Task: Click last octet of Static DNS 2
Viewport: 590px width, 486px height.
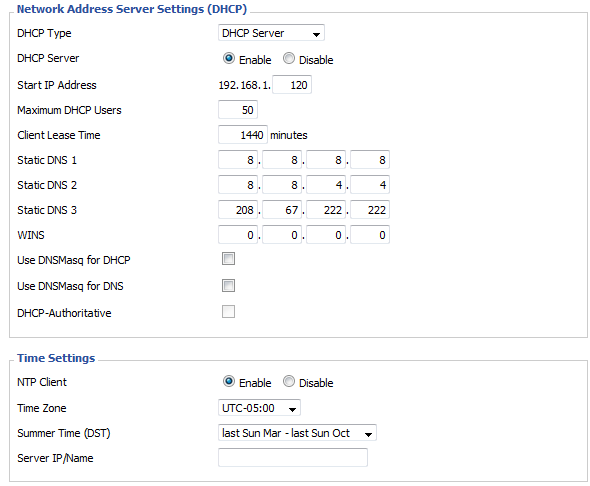Action: pyautogui.click(x=370, y=185)
